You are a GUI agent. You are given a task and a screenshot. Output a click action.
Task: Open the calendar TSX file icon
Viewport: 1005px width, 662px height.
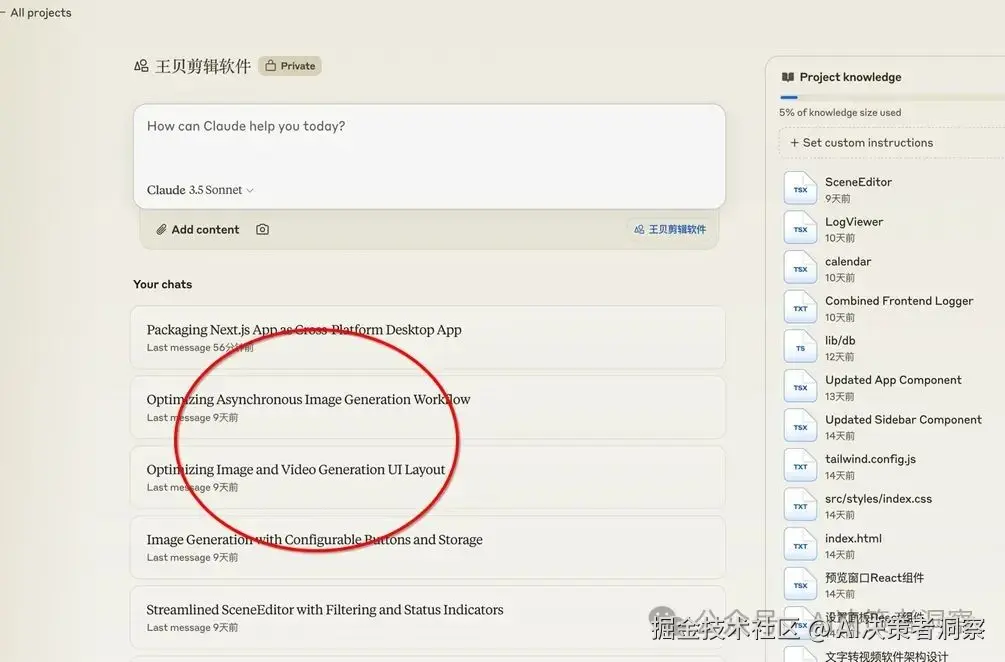tap(800, 268)
